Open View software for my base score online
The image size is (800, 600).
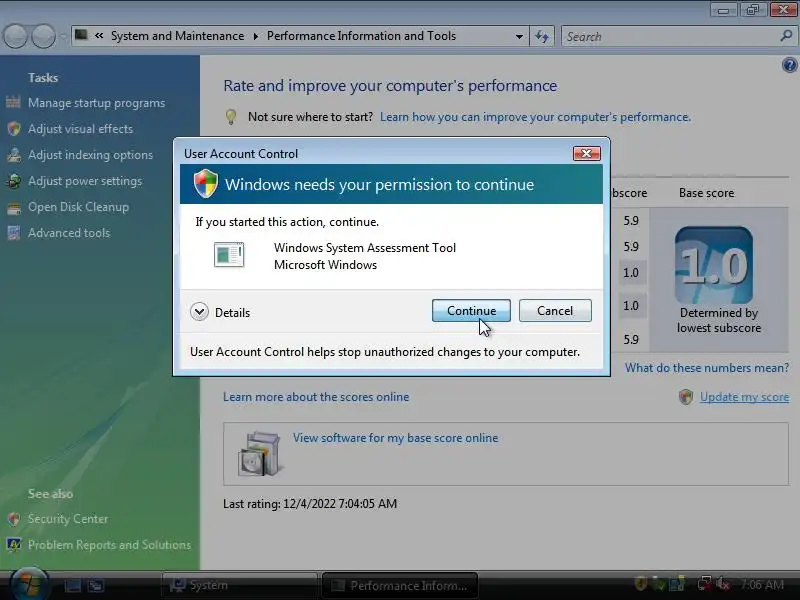pos(395,438)
